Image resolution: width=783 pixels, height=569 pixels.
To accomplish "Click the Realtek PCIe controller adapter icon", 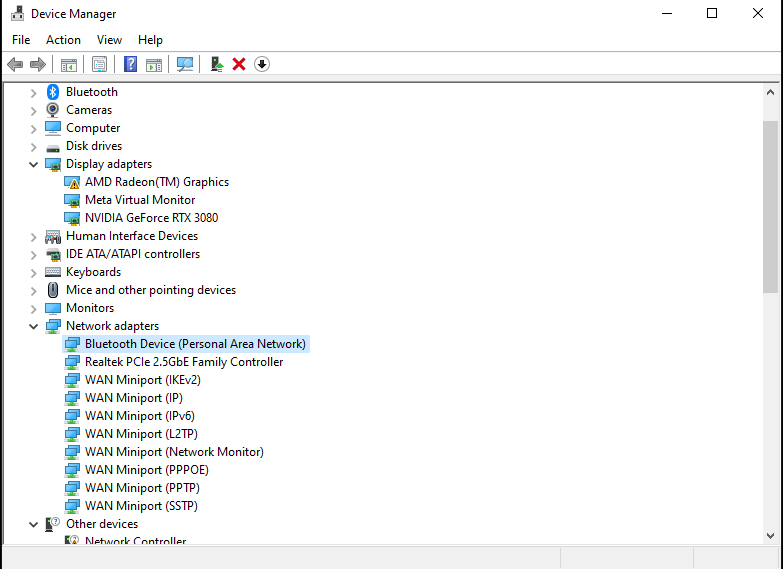I will click(72, 362).
